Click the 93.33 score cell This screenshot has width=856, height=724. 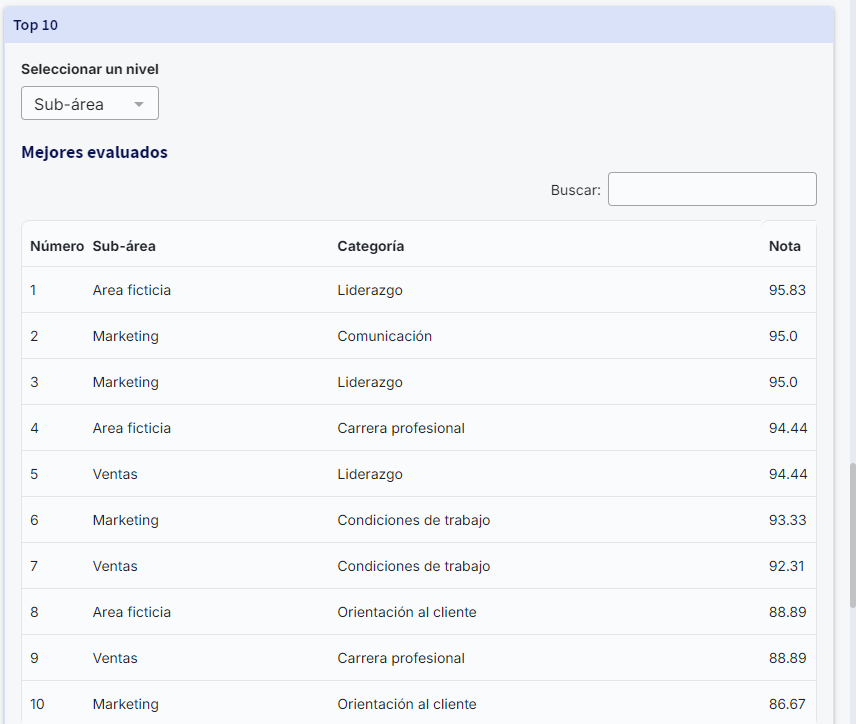(787, 520)
